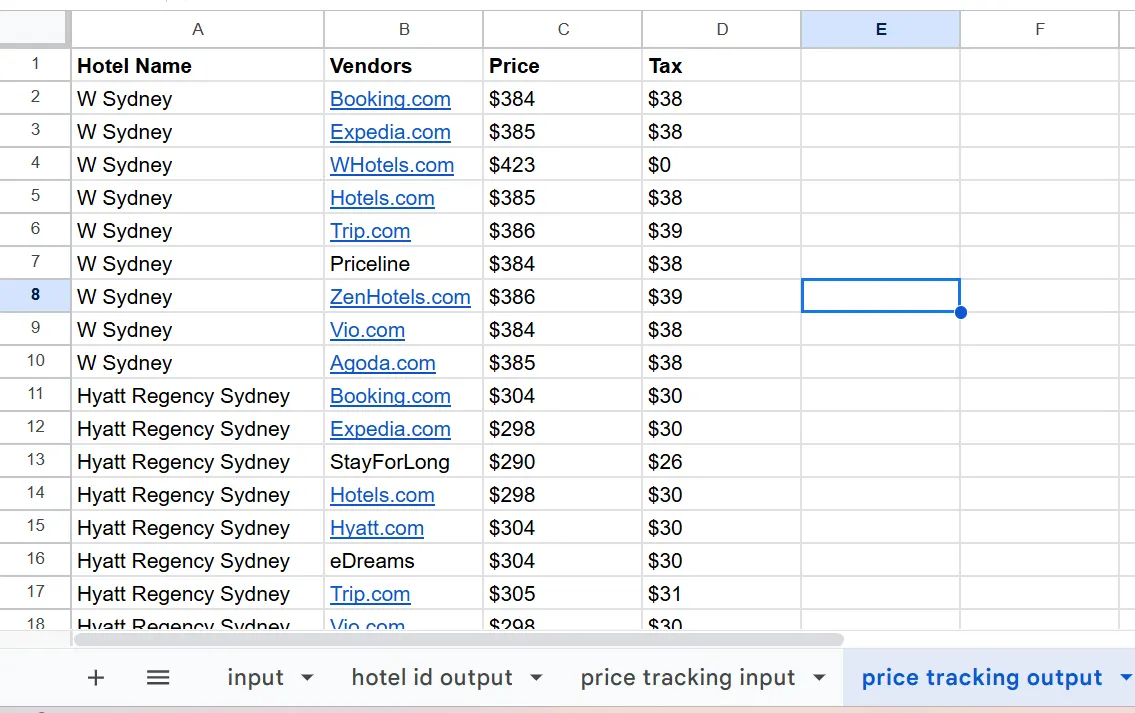Screen dimensions: 1135x713
Task: Switch to the price tracking input tab
Action: (688, 678)
